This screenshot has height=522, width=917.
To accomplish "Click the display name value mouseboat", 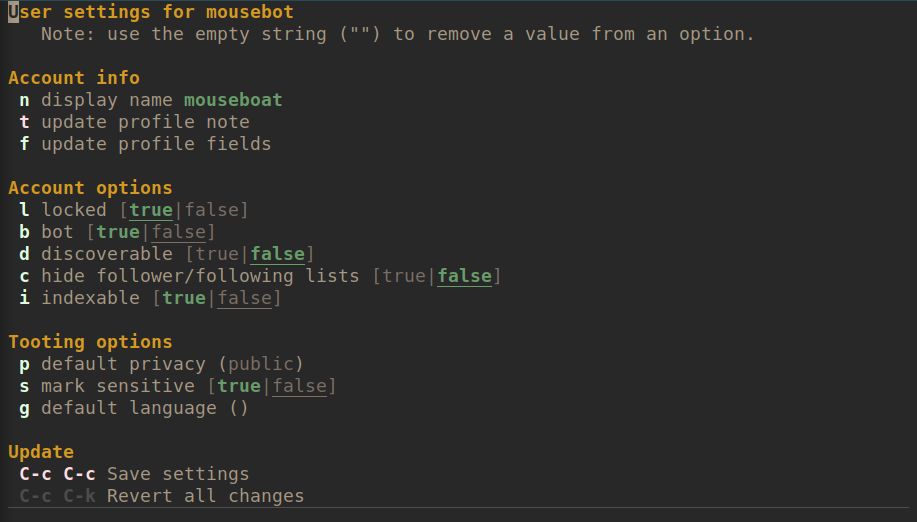I will (x=233, y=100).
